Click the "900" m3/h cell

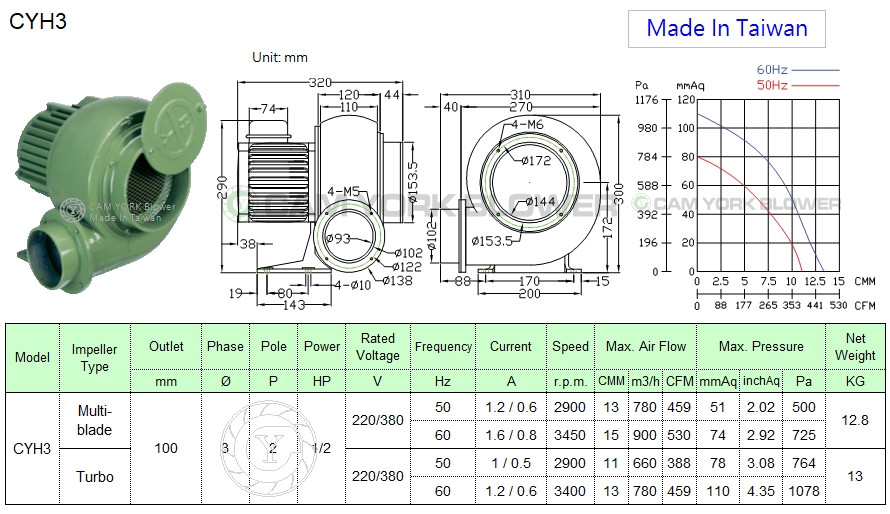coord(645,435)
